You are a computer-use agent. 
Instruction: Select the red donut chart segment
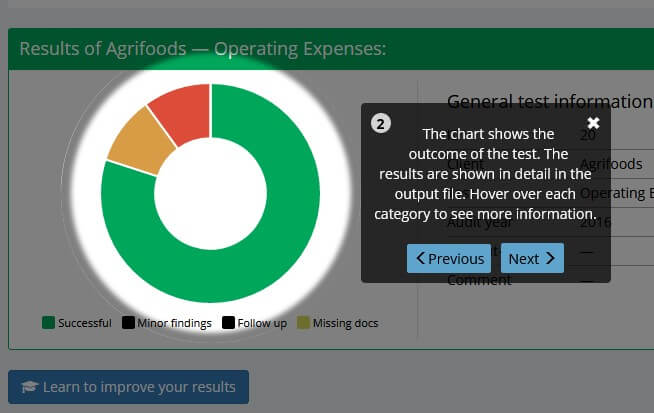click(183, 112)
